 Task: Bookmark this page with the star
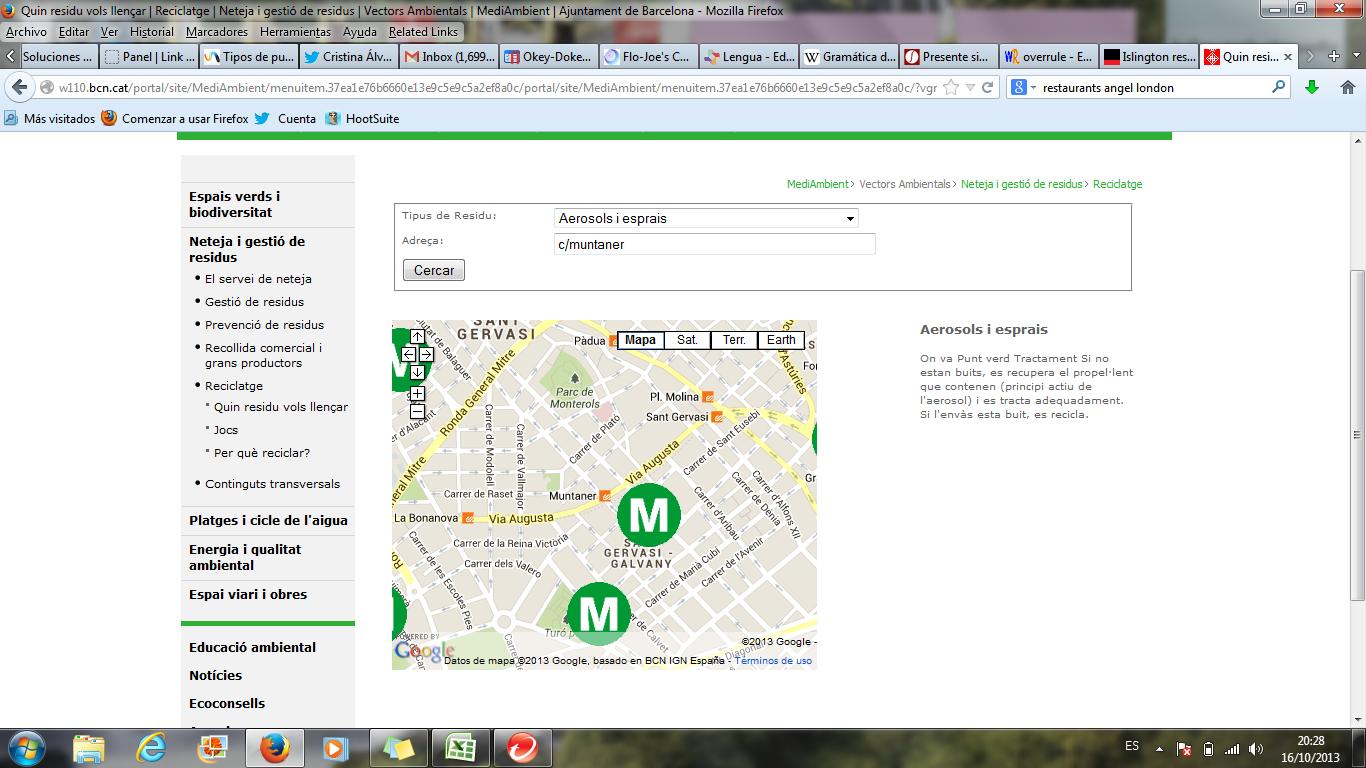[x=951, y=88]
